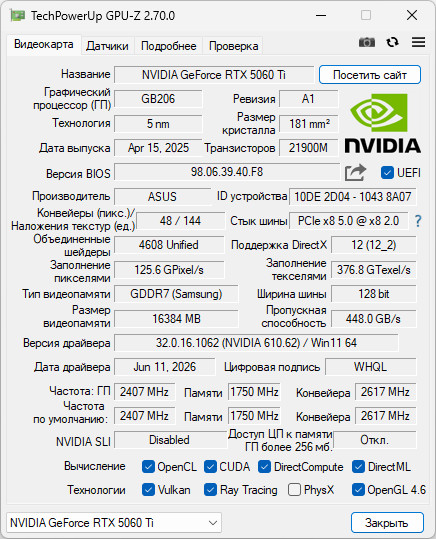Open the hamburger menu icon

pos(418,42)
